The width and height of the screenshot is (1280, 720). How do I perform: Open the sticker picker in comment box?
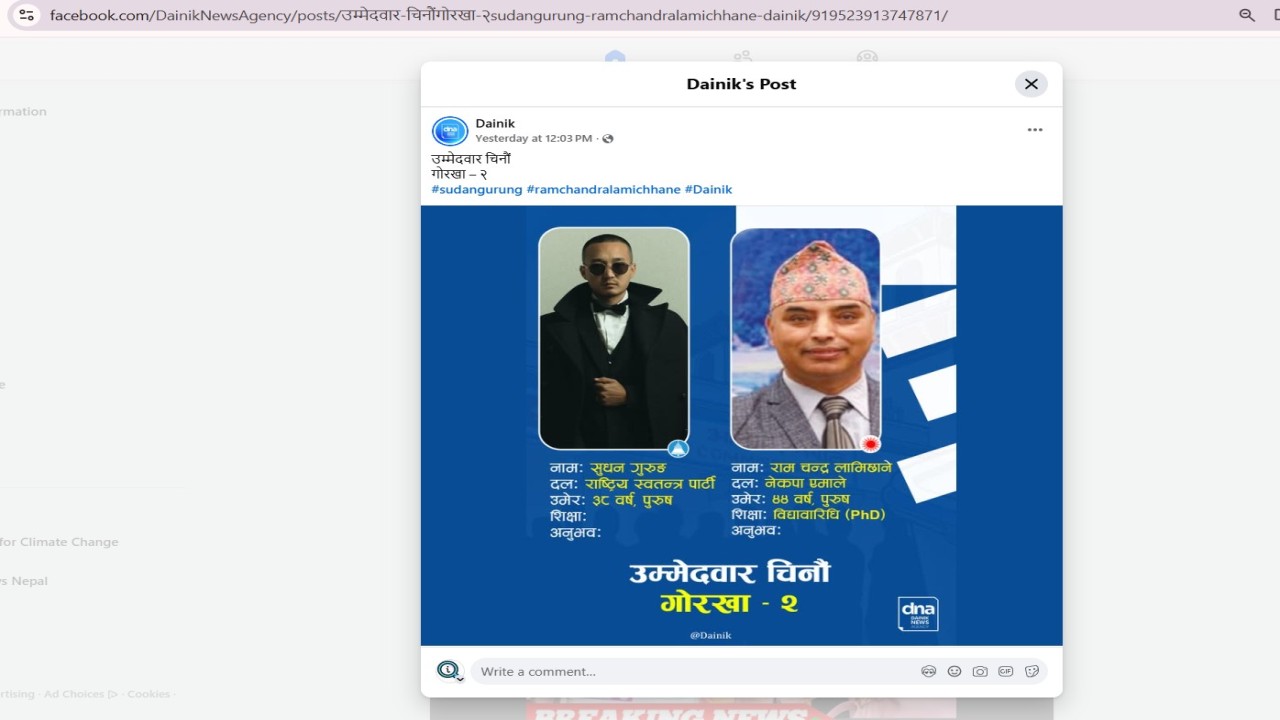click(1032, 672)
